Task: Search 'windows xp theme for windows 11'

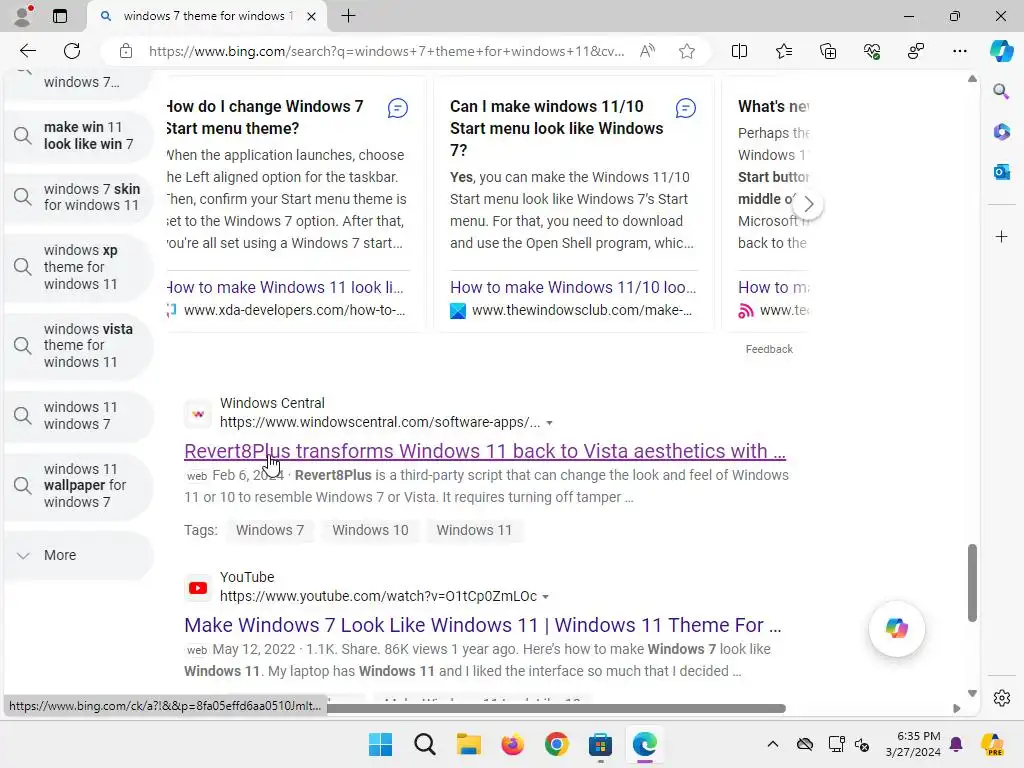Action: tap(79, 267)
